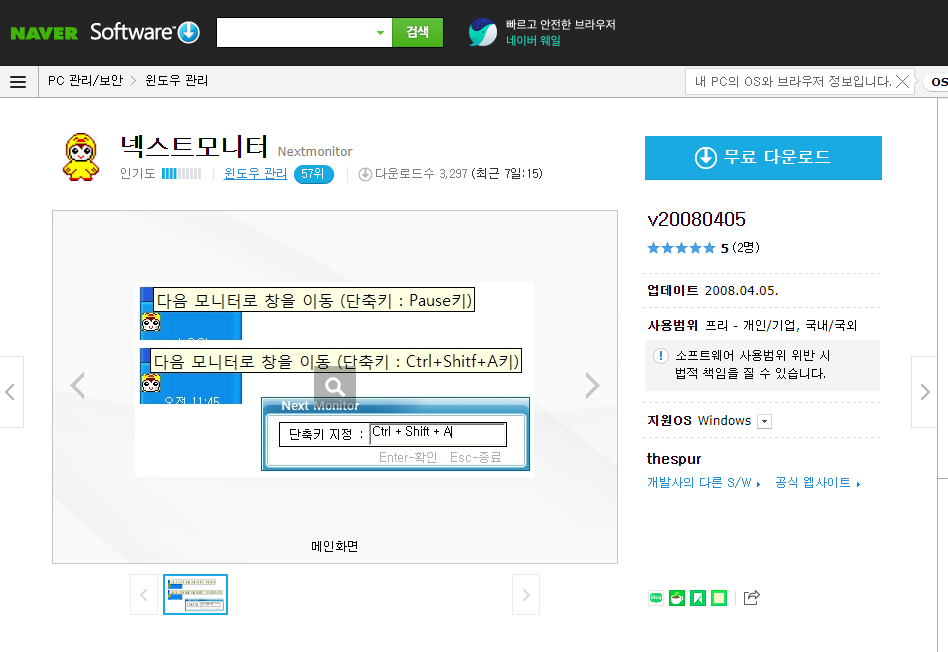Open the Naver Whale browser icon
Viewport: 948px width, 652px height.
pos(482,33)
